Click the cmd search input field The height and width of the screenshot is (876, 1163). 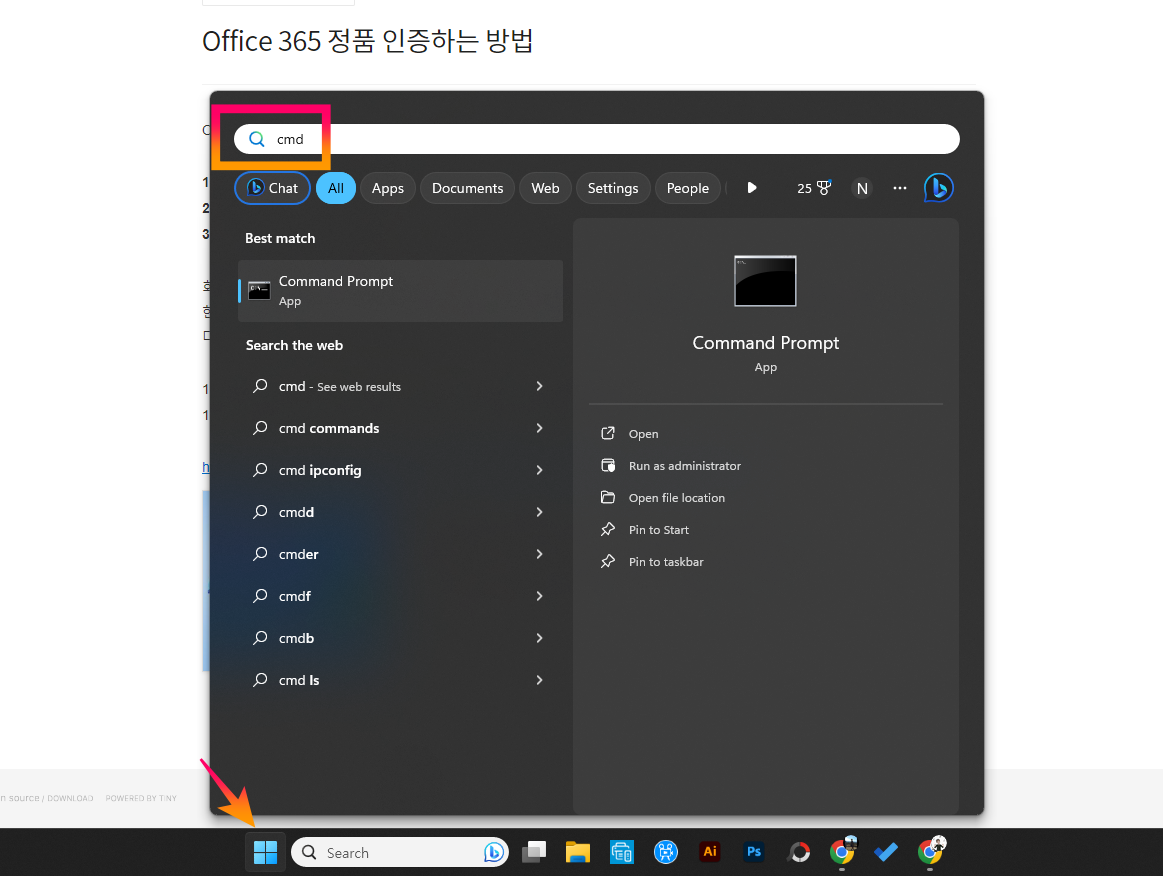point(597,139)
